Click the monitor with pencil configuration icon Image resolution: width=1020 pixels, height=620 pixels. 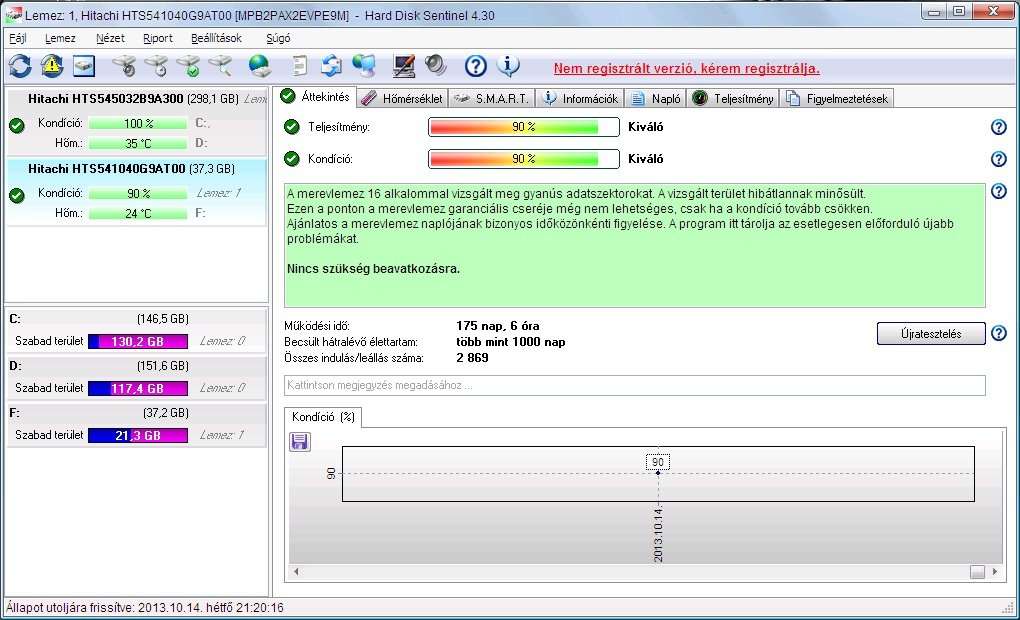coord(404,66)
